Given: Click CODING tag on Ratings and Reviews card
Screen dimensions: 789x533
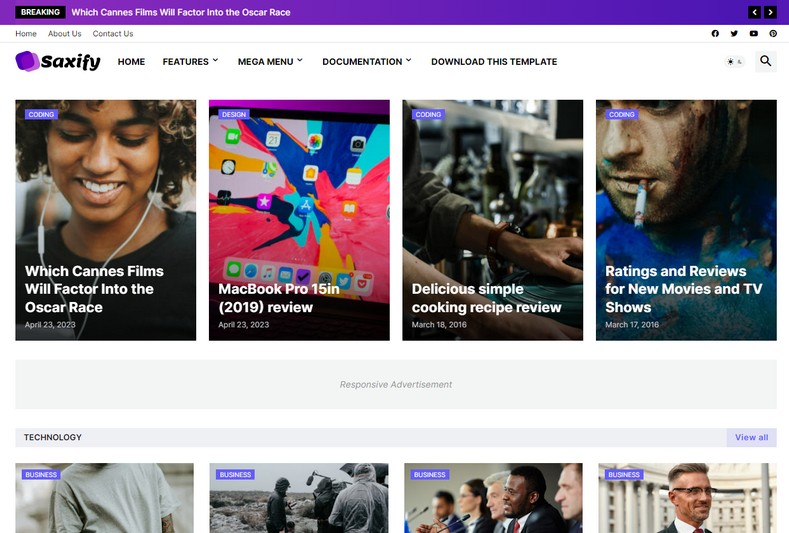Looking at the screenshot, I should [x=622, y=114].
